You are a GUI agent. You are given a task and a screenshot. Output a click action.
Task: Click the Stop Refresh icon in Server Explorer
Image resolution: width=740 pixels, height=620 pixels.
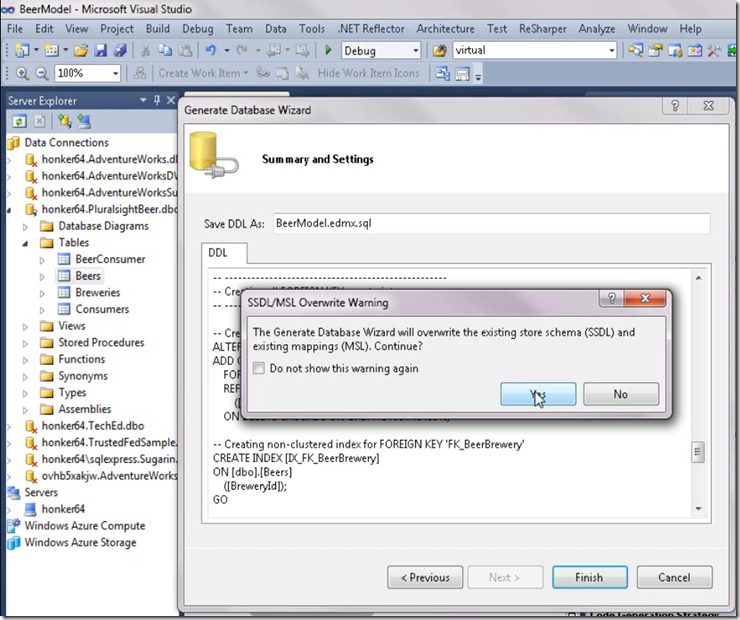(40, 121)
